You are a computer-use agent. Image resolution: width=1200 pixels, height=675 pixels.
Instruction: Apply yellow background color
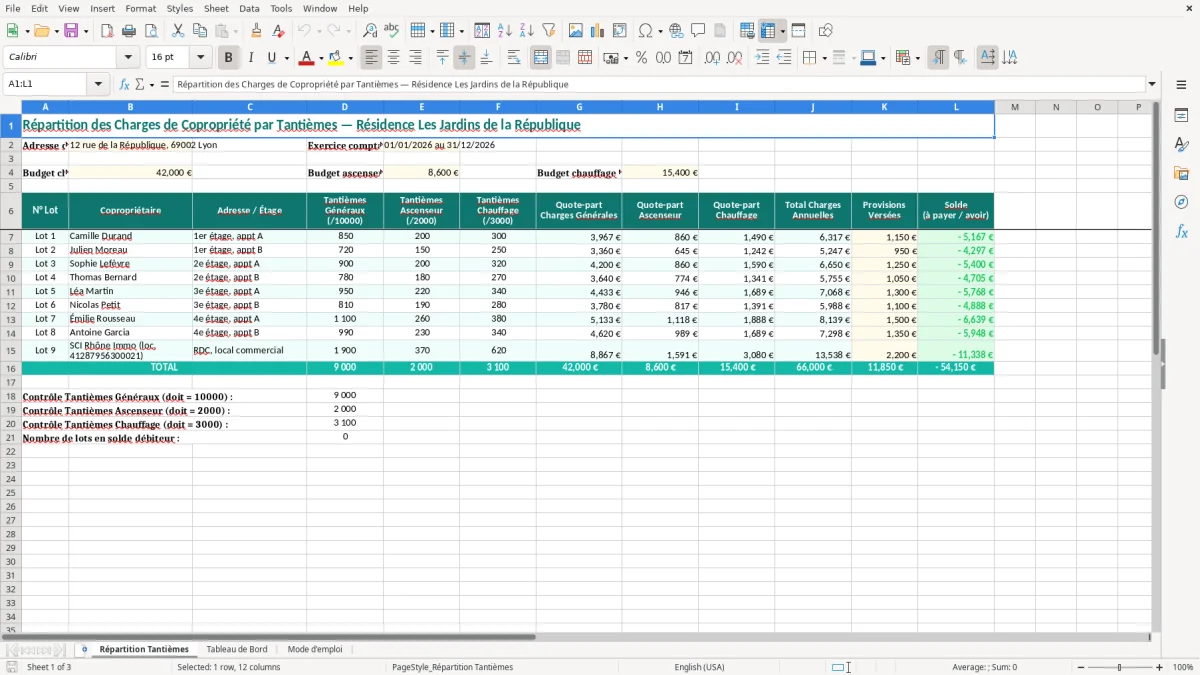(x=336, y=58)
